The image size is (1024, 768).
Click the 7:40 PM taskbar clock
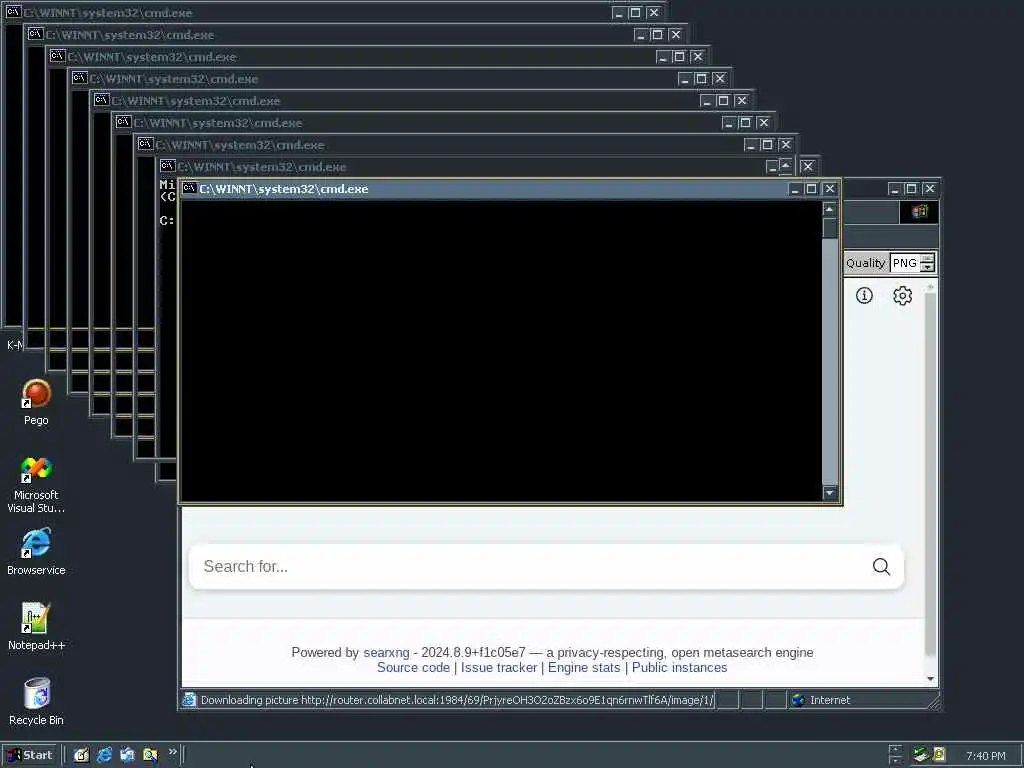click(985, 756)
